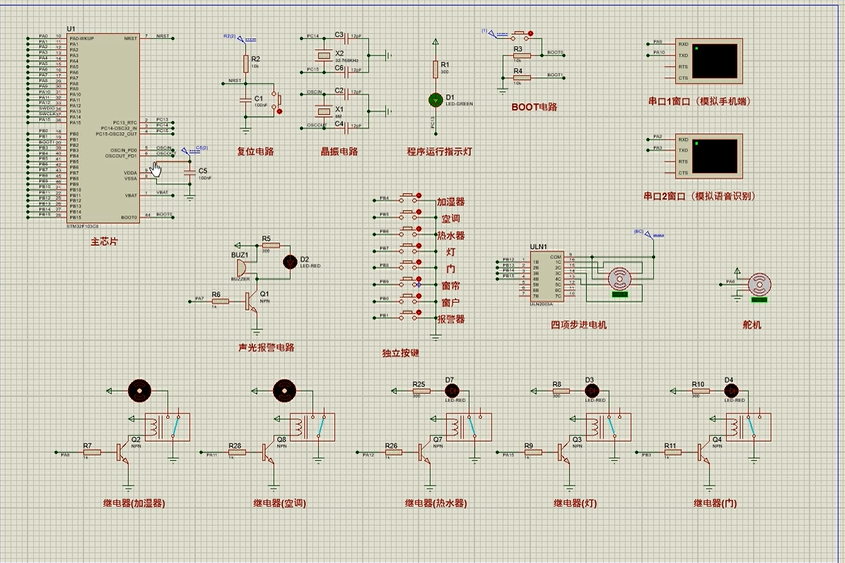Open the serial port 1 virtual terminal
The height and width of the screenshot is (563, 845).
[x=709, y=61]
